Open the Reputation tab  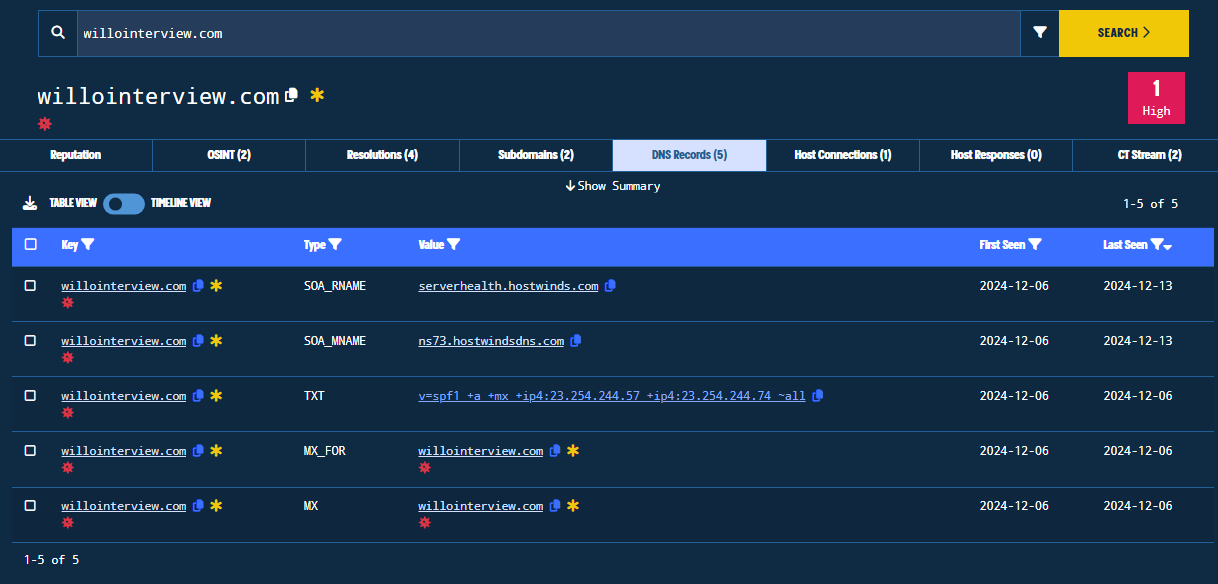pyautogui.click(x=76, y=155)
